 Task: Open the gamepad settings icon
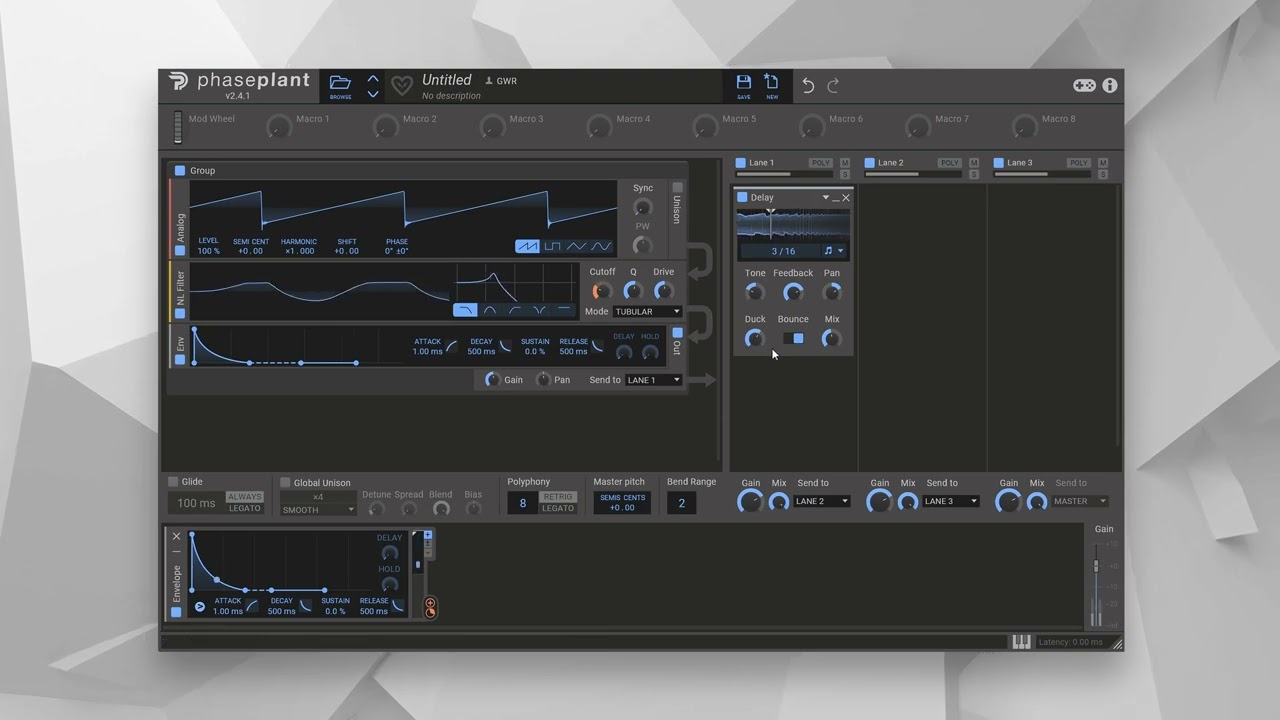[1084, 86]
